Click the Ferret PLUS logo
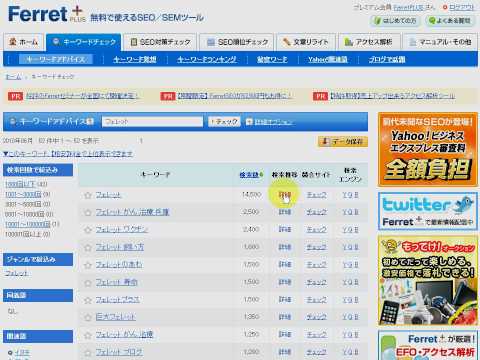This screenshot has height=360, width=480. click(47, 15)
